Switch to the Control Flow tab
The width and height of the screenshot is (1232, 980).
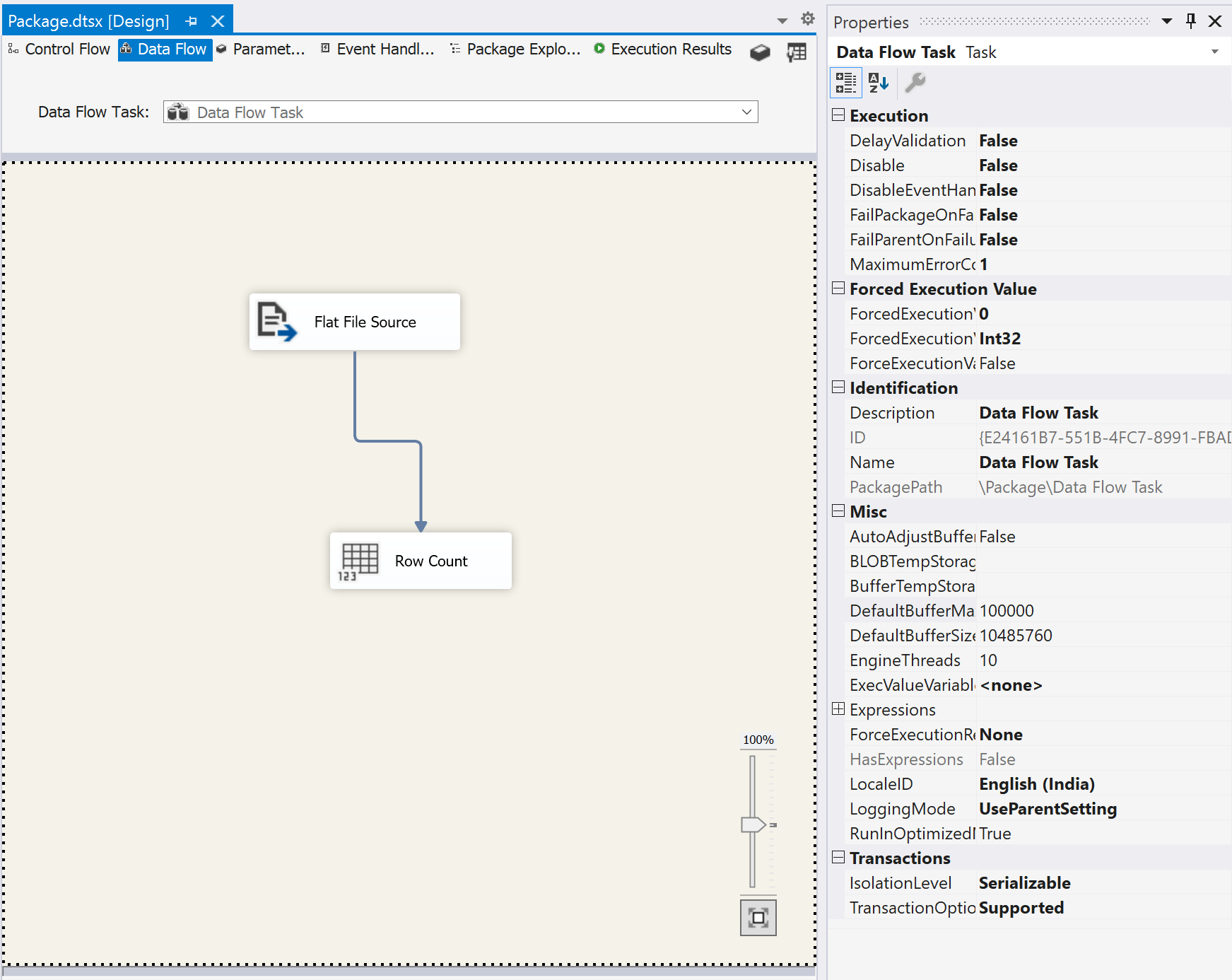pos(67,49)
